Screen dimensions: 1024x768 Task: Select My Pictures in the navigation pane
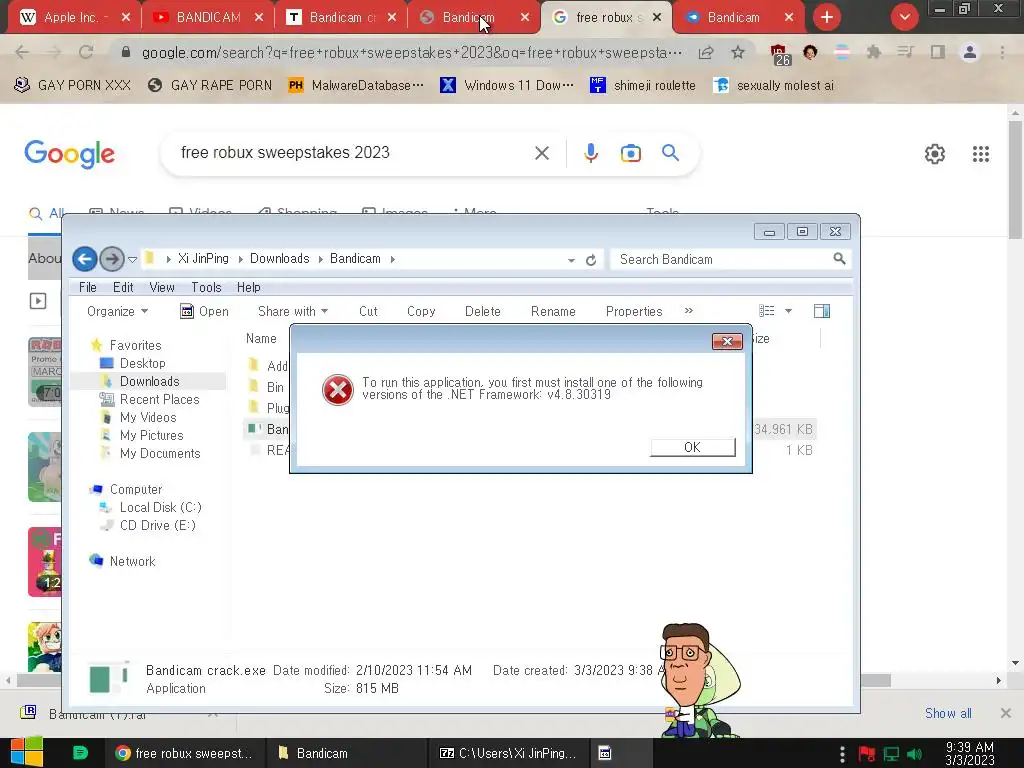[152, 435]
